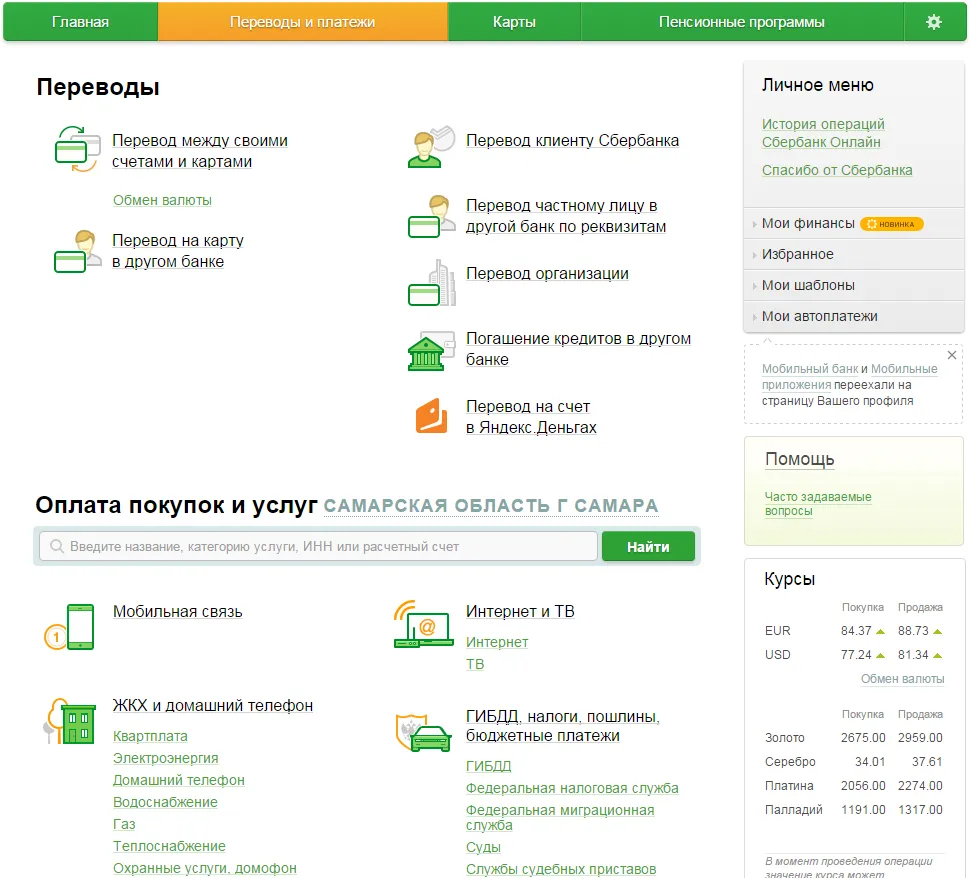Click the service search input field
The width and height of the screenshot is (971, 878).
(x=320, y=547)
